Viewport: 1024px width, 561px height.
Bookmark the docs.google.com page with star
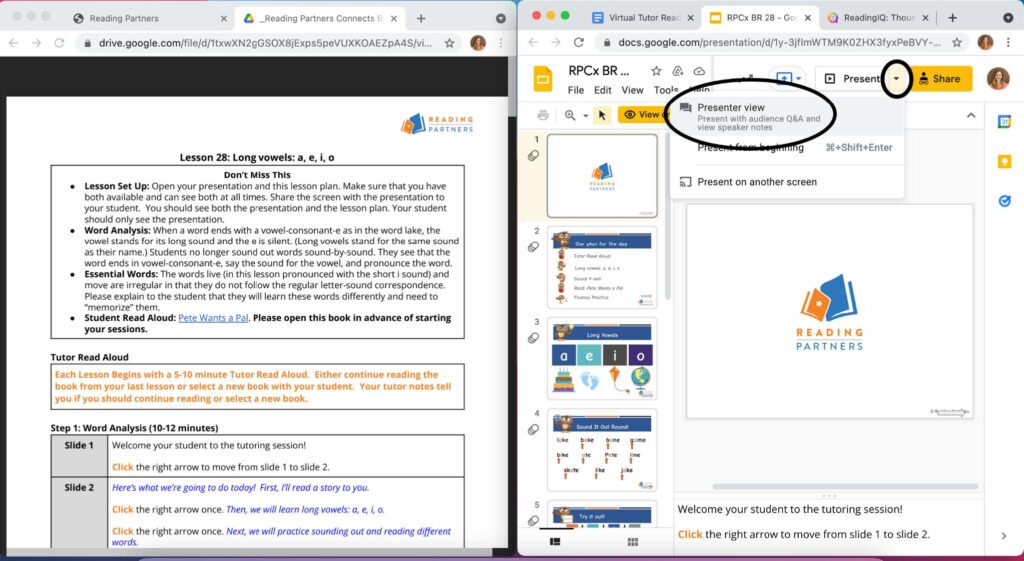pos(957,42)
